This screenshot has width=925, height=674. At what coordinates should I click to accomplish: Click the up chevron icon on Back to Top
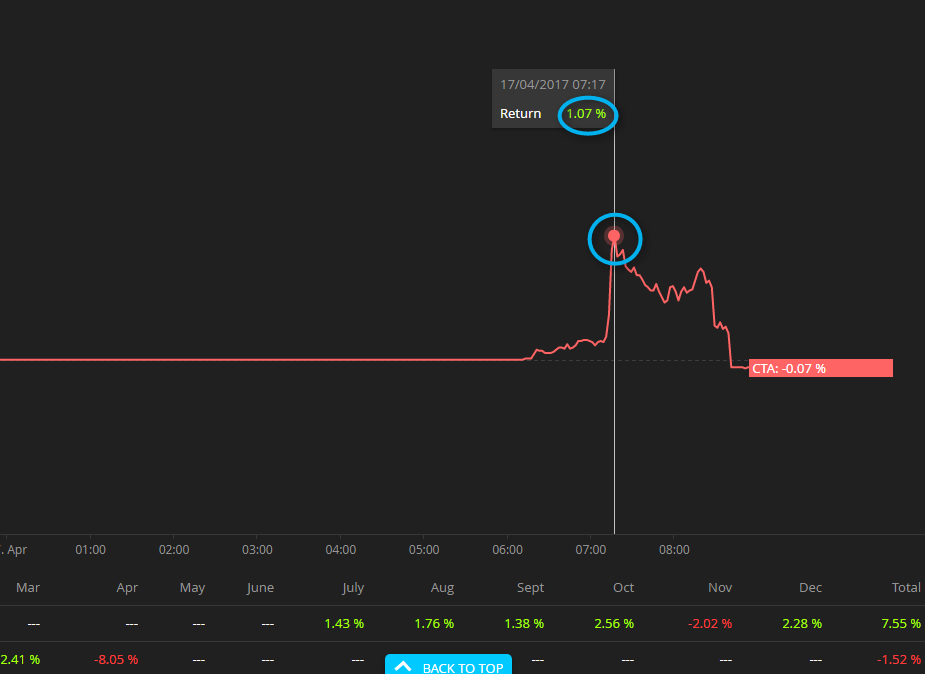tap(403, 666)
